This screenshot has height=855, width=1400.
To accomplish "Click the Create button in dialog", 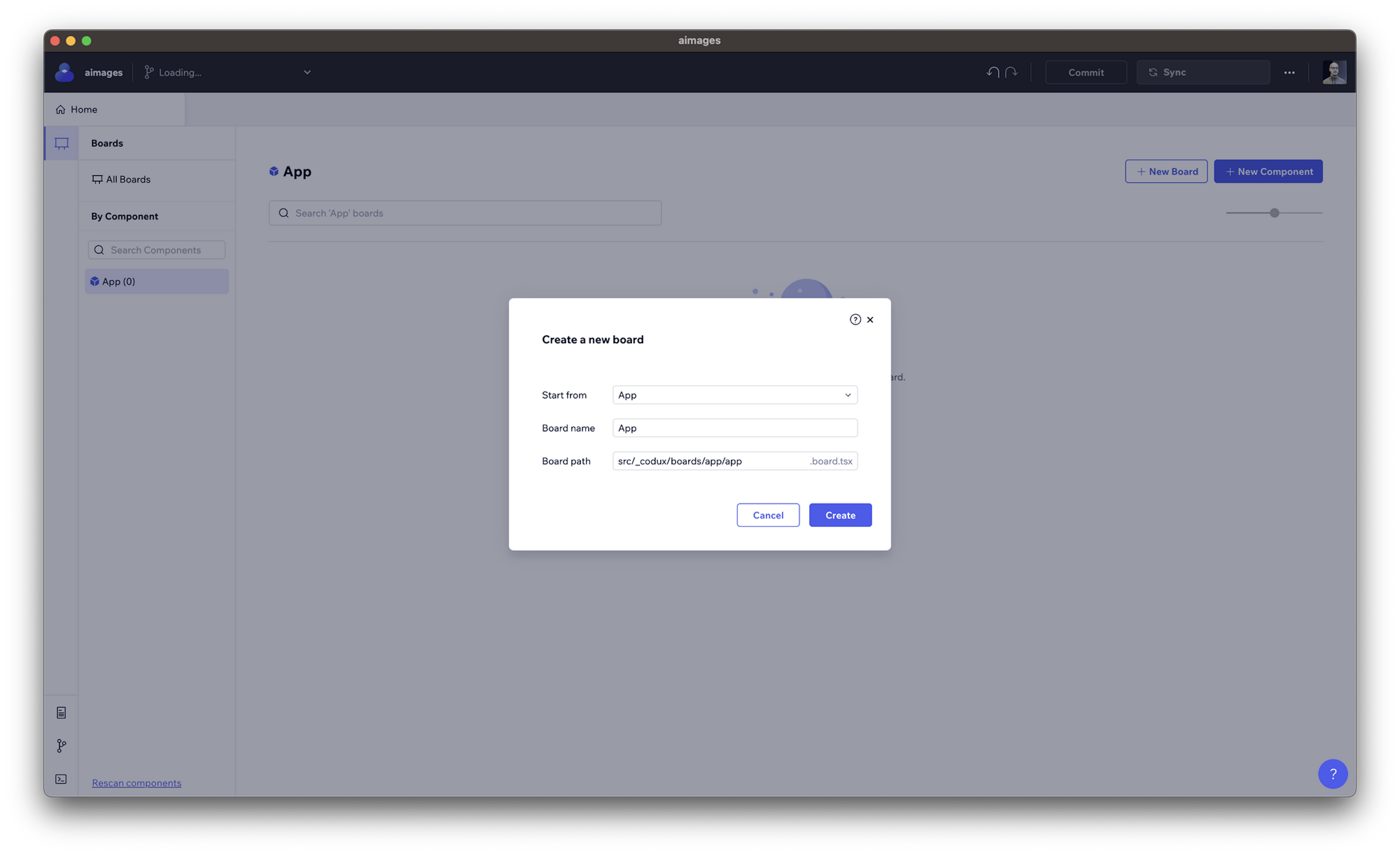I will [x=840, y=514].
